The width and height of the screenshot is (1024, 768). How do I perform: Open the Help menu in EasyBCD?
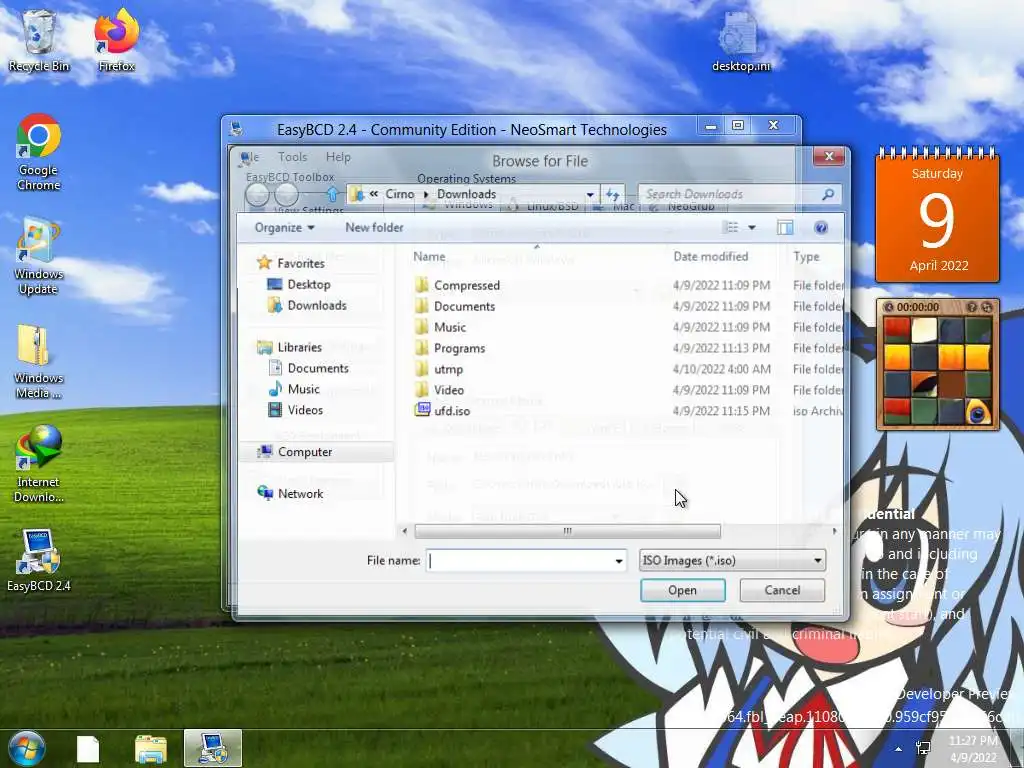(x=338, y=157)
